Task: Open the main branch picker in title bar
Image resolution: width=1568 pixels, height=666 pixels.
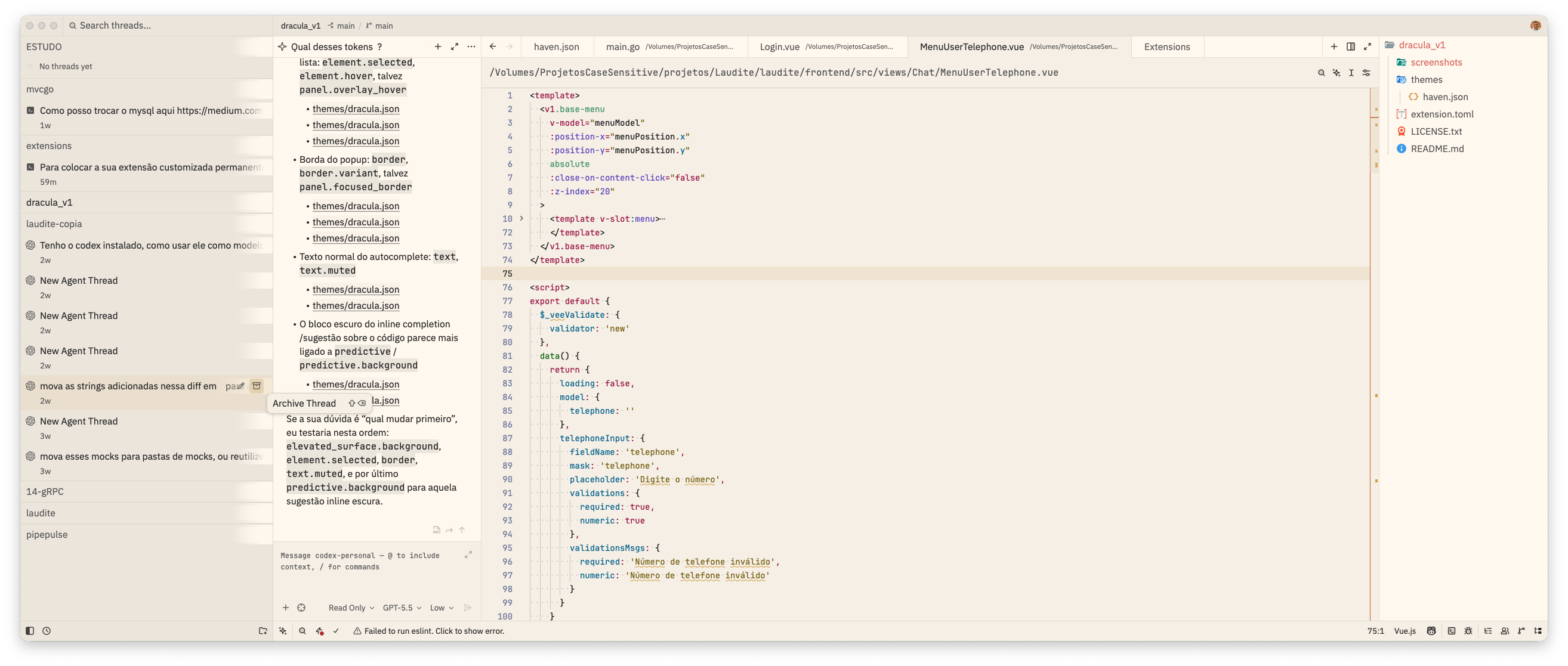Action: pyautogui.click(x=379, y=26)
